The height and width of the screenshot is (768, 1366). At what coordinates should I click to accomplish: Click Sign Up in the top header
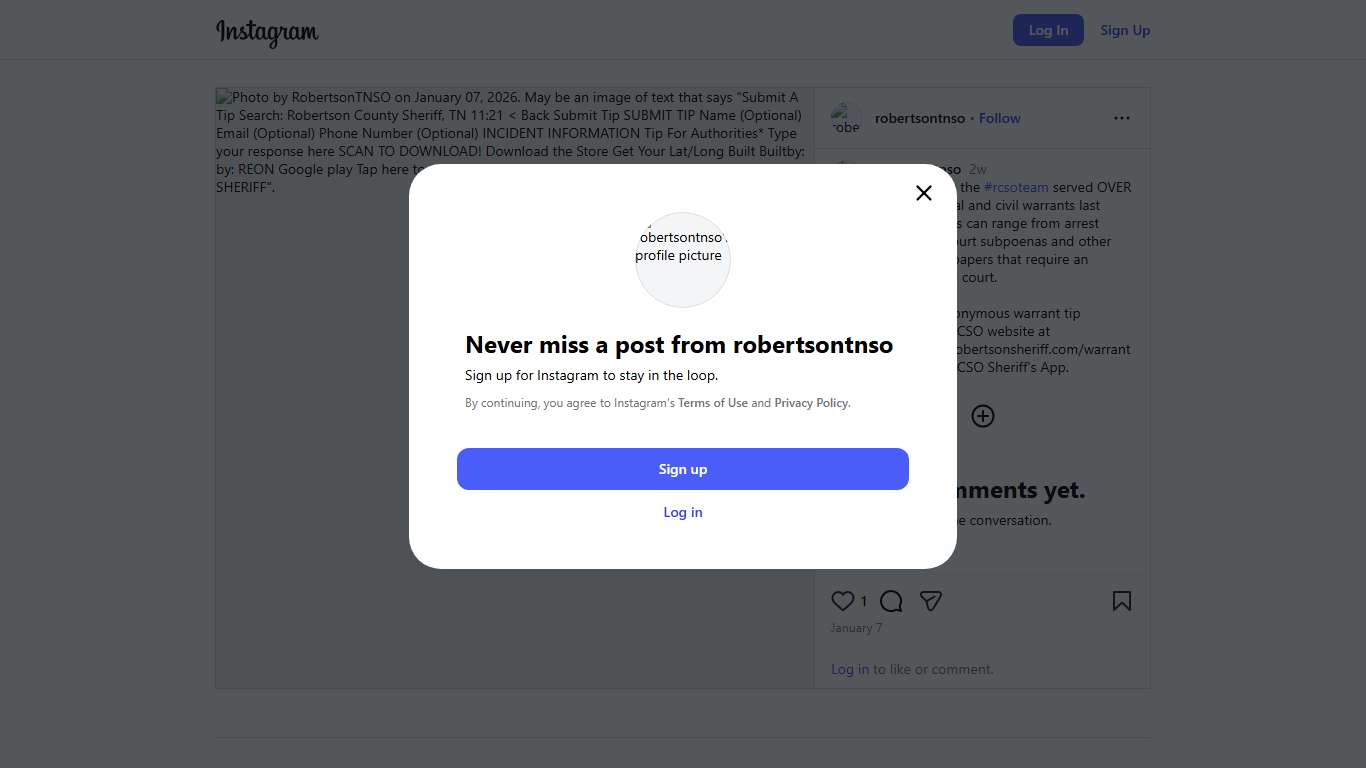[x=1125, y=30]
